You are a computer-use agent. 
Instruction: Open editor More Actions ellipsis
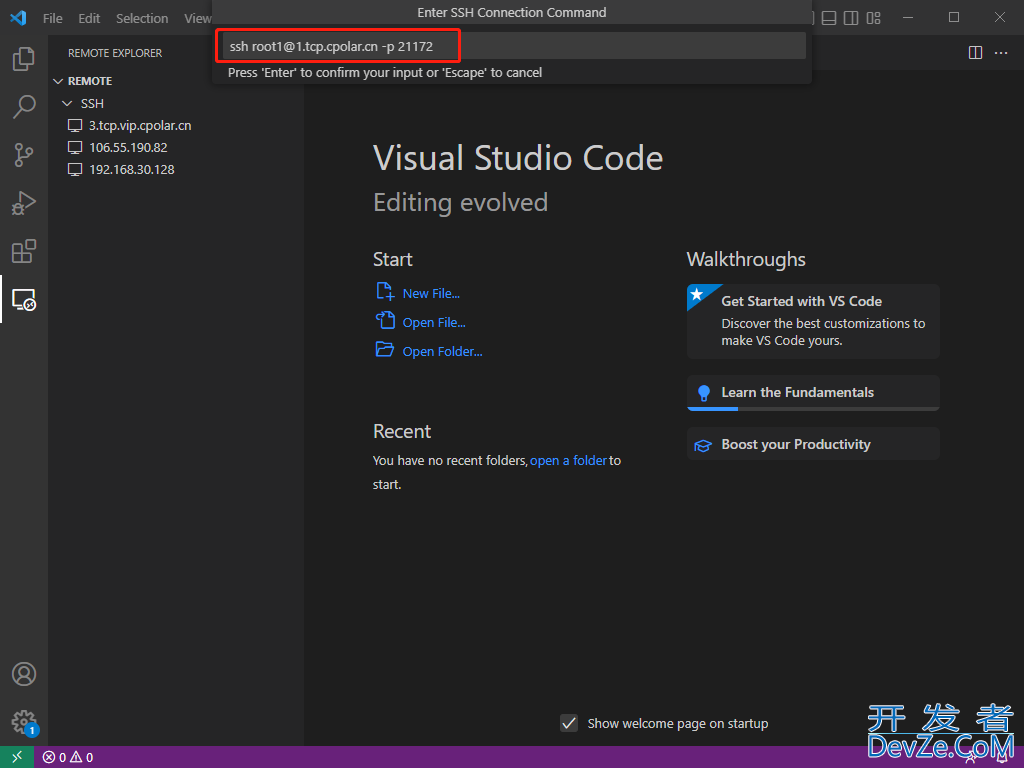[1001, 53]
